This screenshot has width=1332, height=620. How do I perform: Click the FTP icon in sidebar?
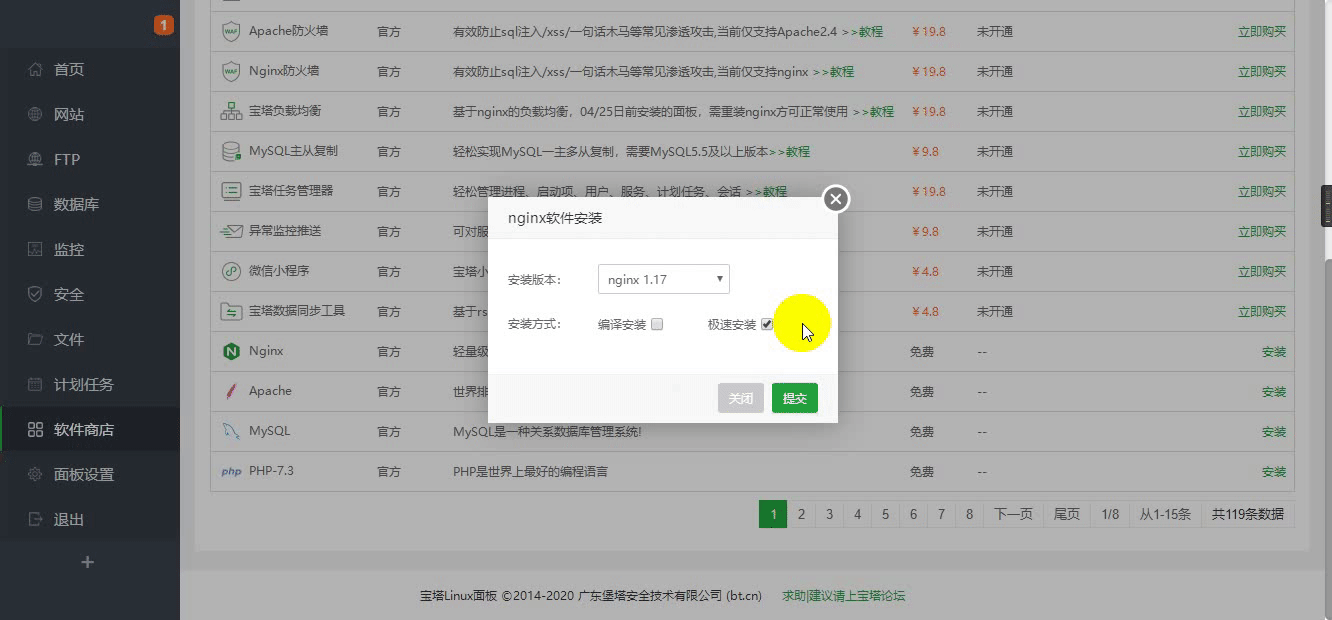[x=35, y=160]
